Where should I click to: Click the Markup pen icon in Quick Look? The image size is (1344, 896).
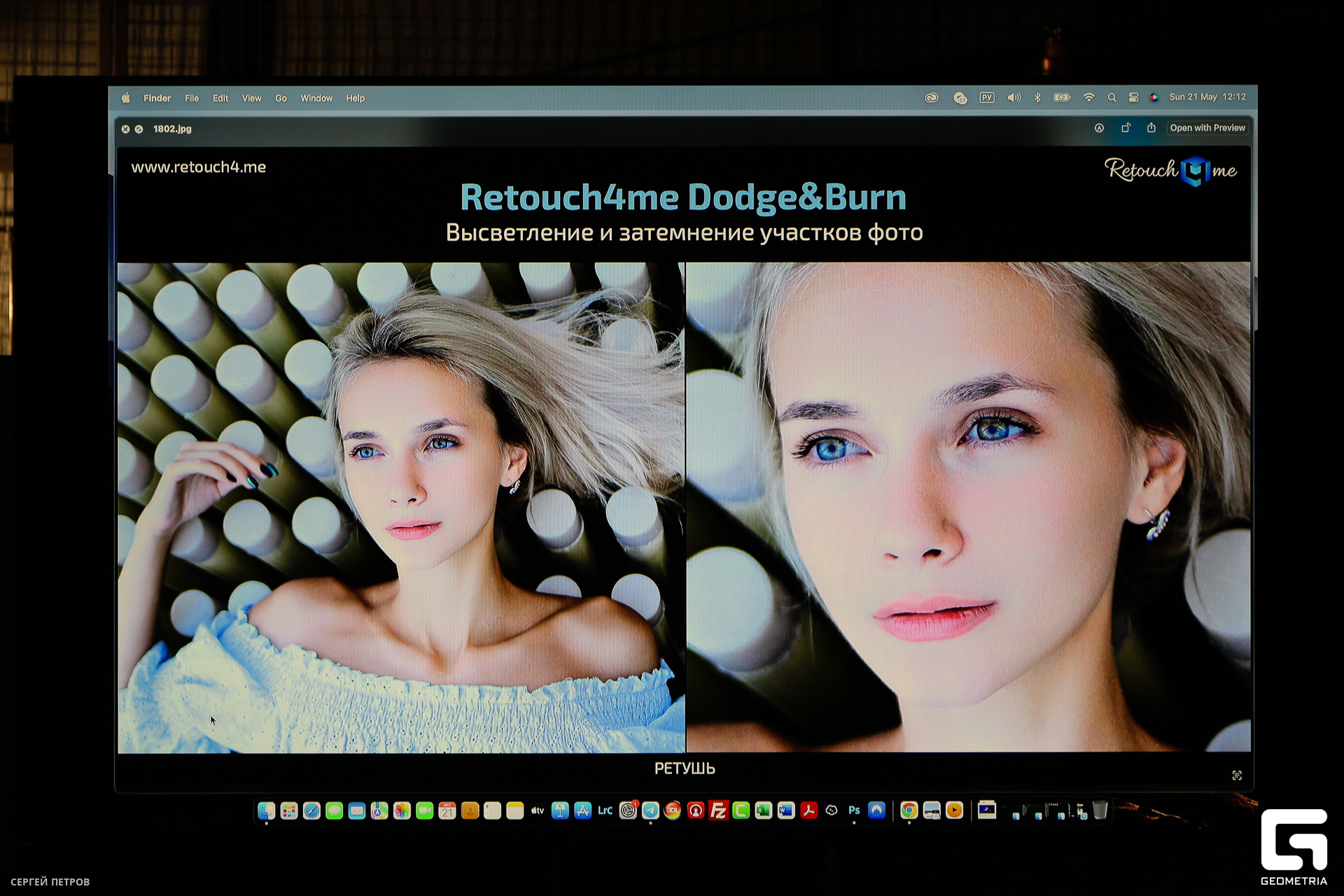pyautogui.click(x=1099, y=128)
